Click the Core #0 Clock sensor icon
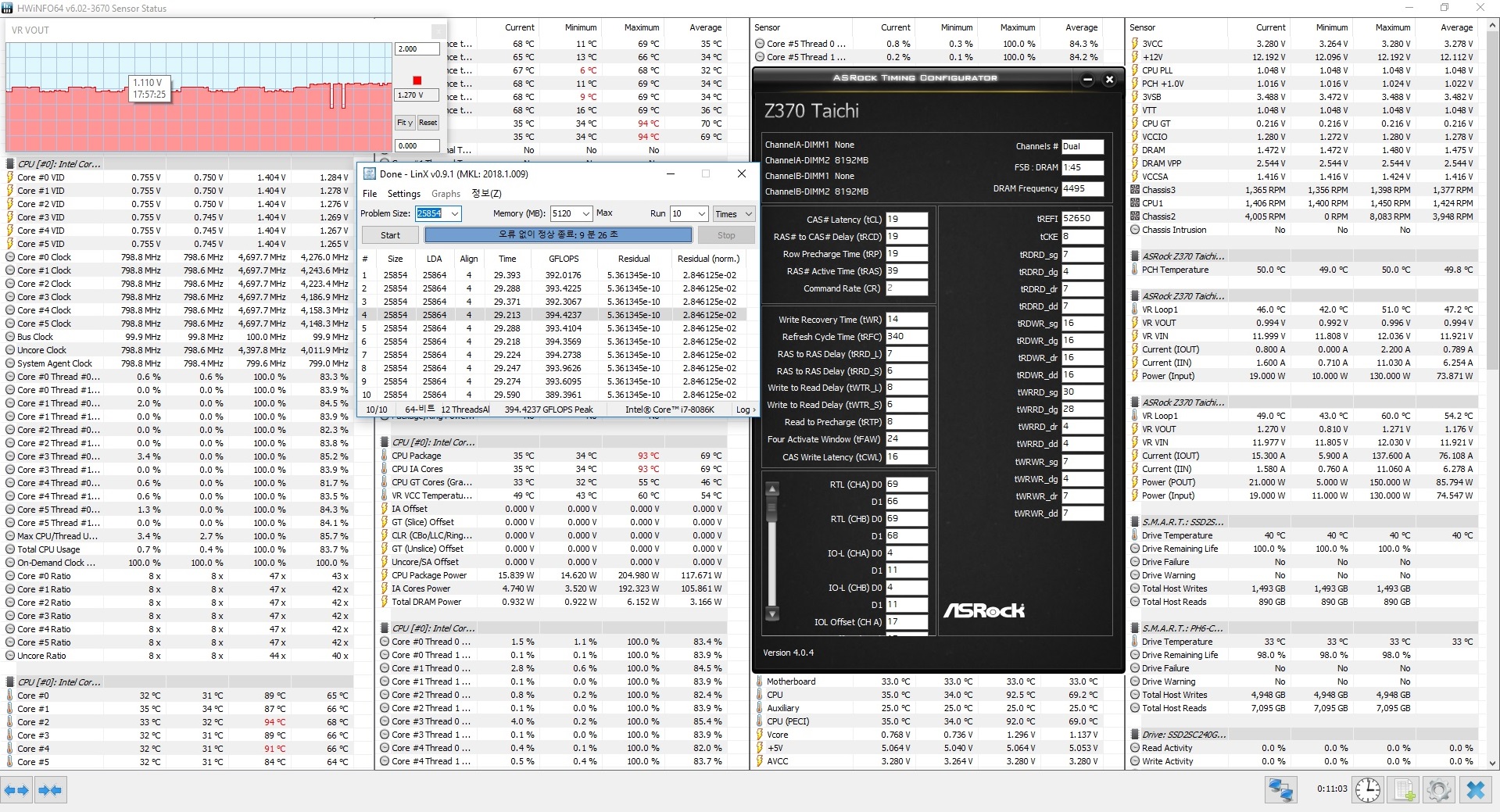Viewport: 1500px width, 812px height. (x=11, y=257)
